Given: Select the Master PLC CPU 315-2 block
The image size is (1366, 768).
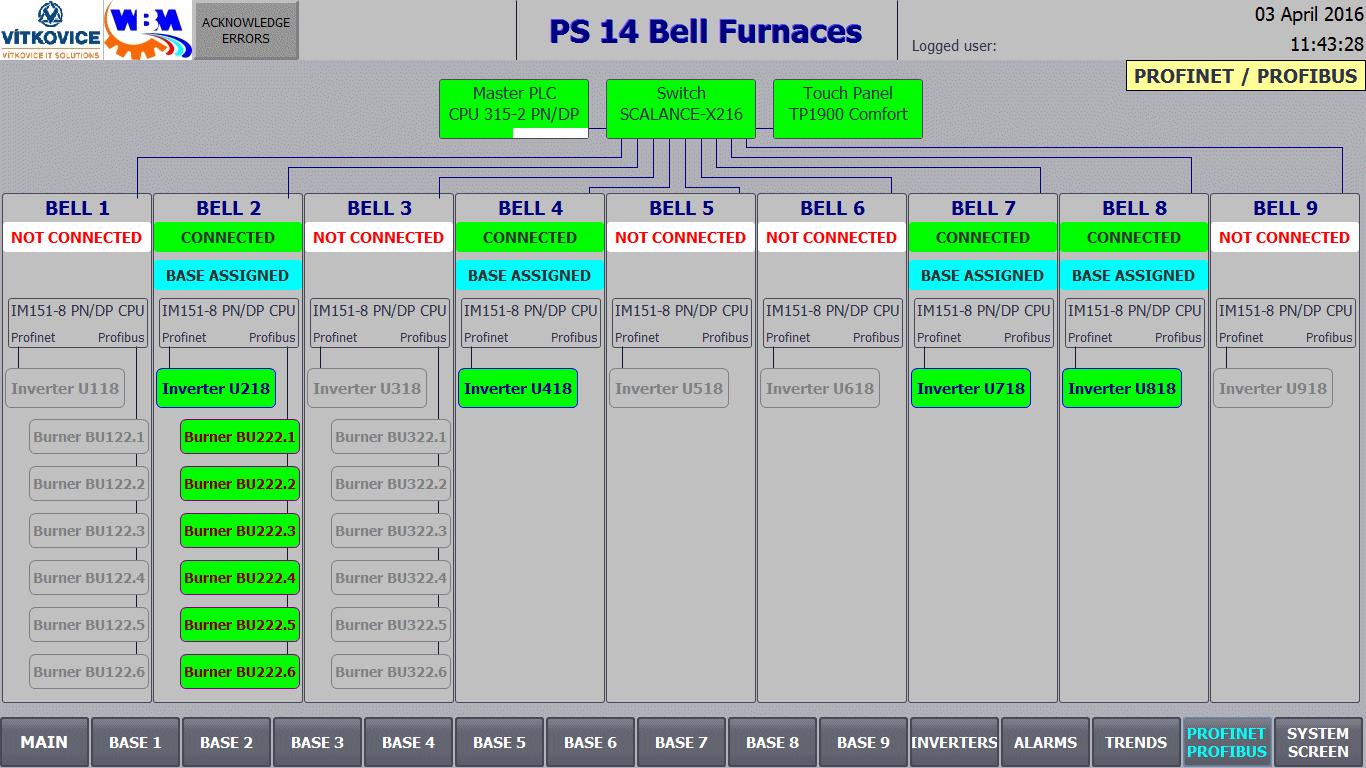Looking at the screenshot, I should [x=514, y=109].
